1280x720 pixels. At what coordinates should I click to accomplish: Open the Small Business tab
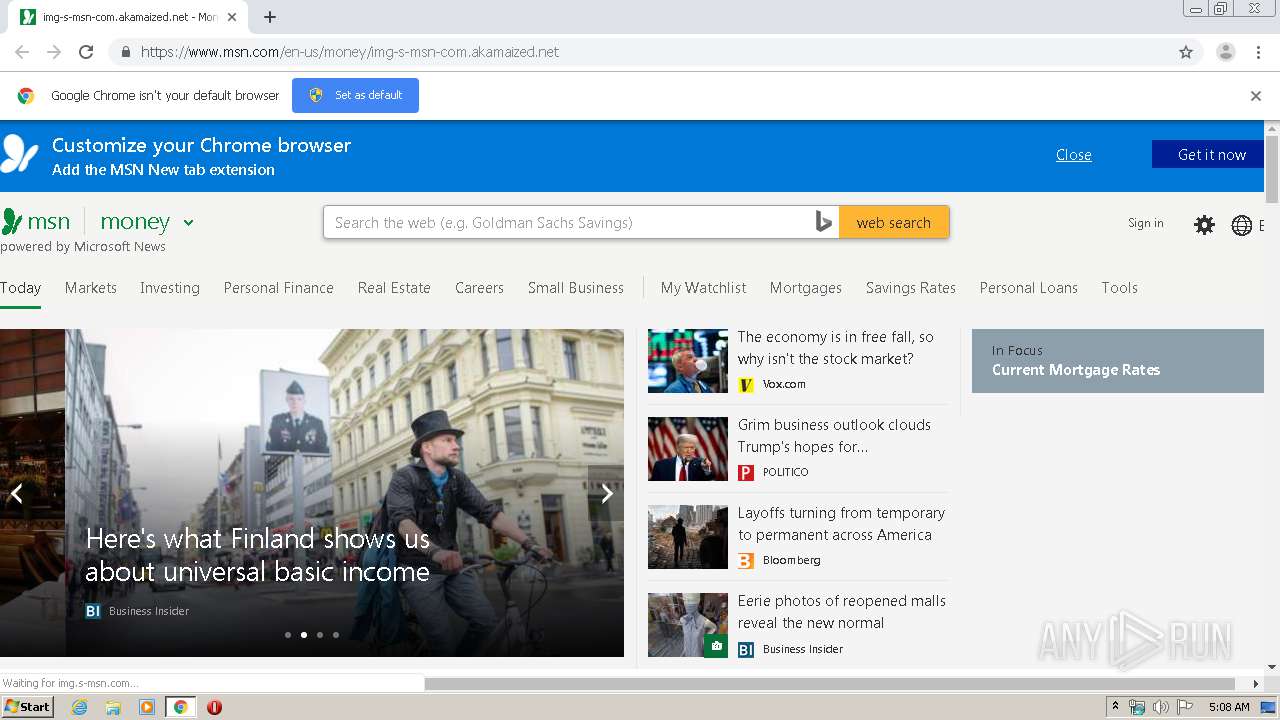coord(576,288)
